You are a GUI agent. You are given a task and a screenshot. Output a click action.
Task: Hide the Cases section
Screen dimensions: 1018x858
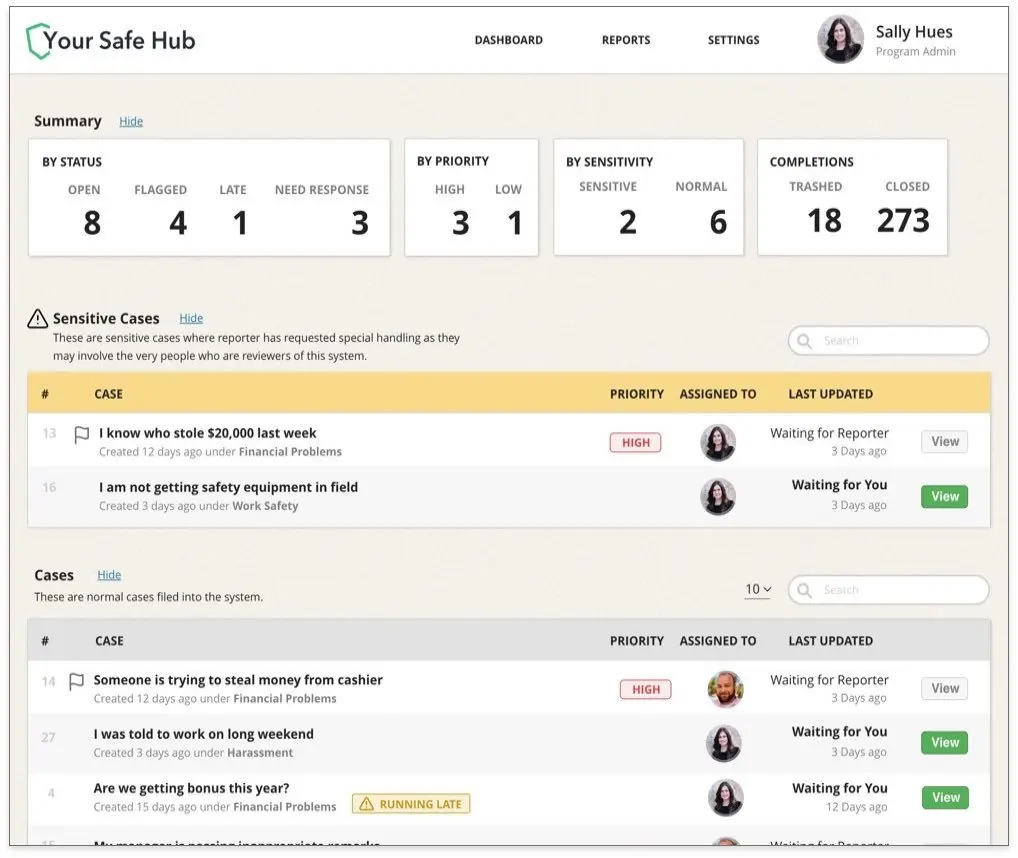click(109, 576)
